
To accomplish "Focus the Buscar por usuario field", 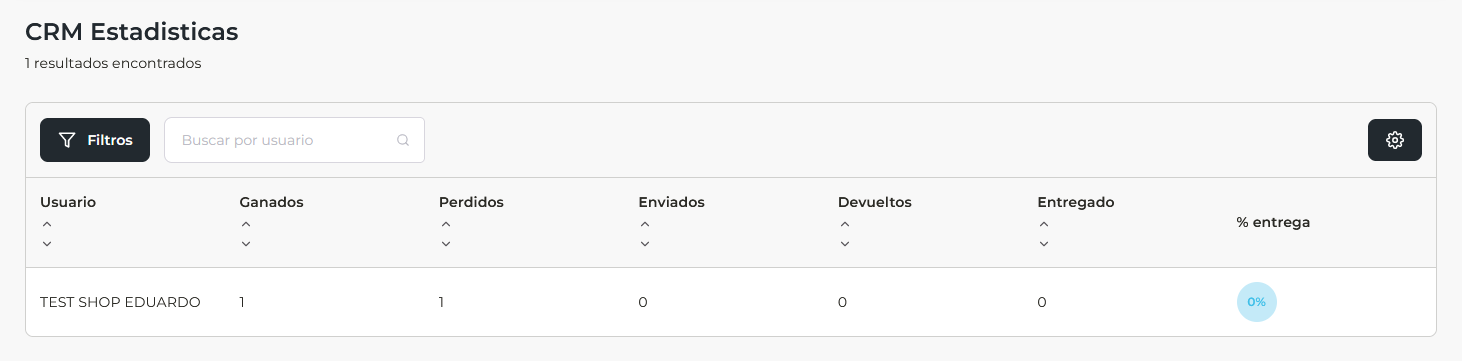I will [294, 140].
